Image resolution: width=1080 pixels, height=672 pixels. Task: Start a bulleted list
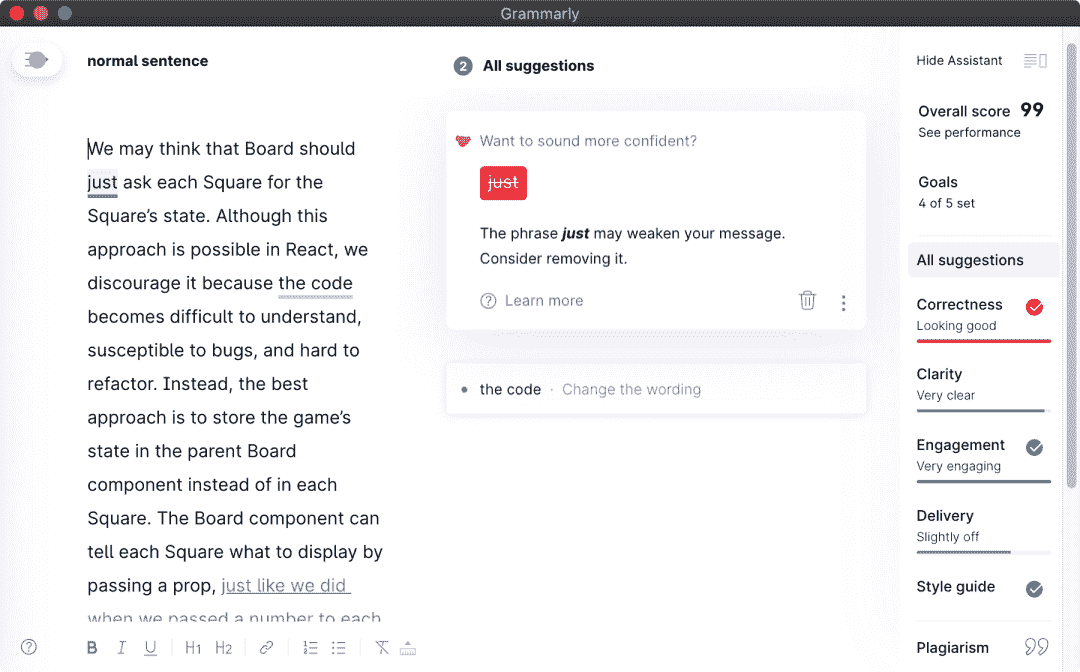[339, 648]
